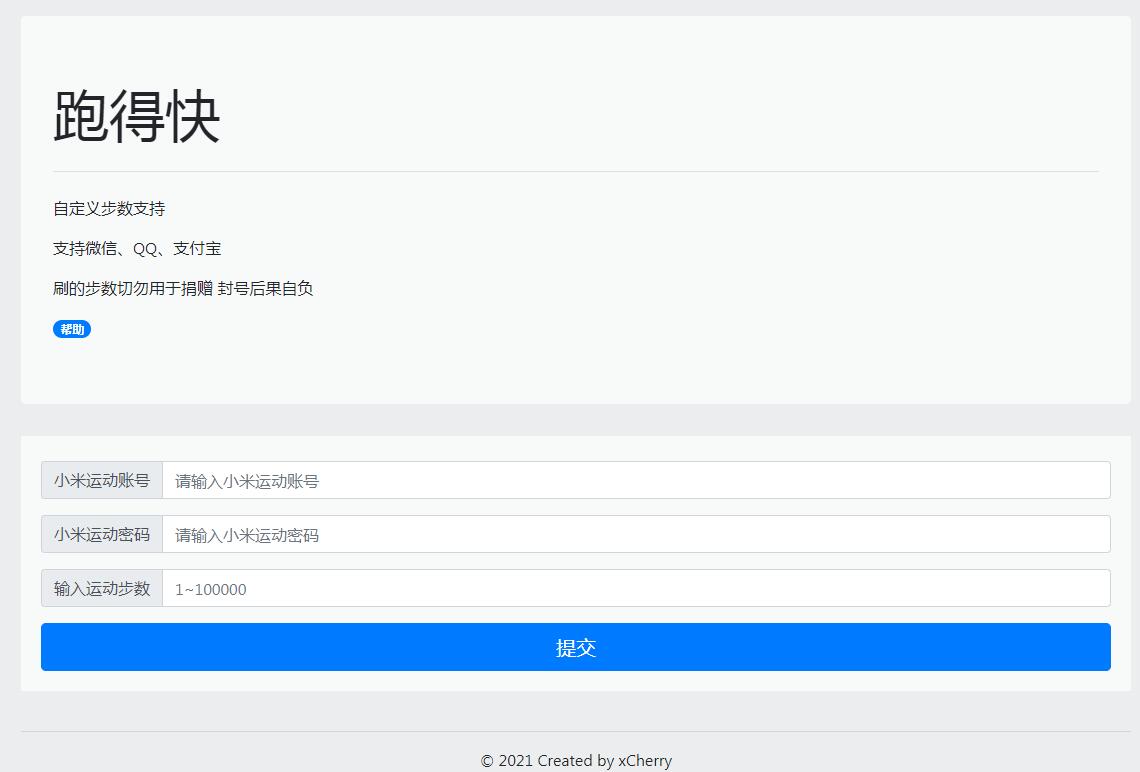
Task: Click the xCherry credit link in footer
Action: point(644,760)
